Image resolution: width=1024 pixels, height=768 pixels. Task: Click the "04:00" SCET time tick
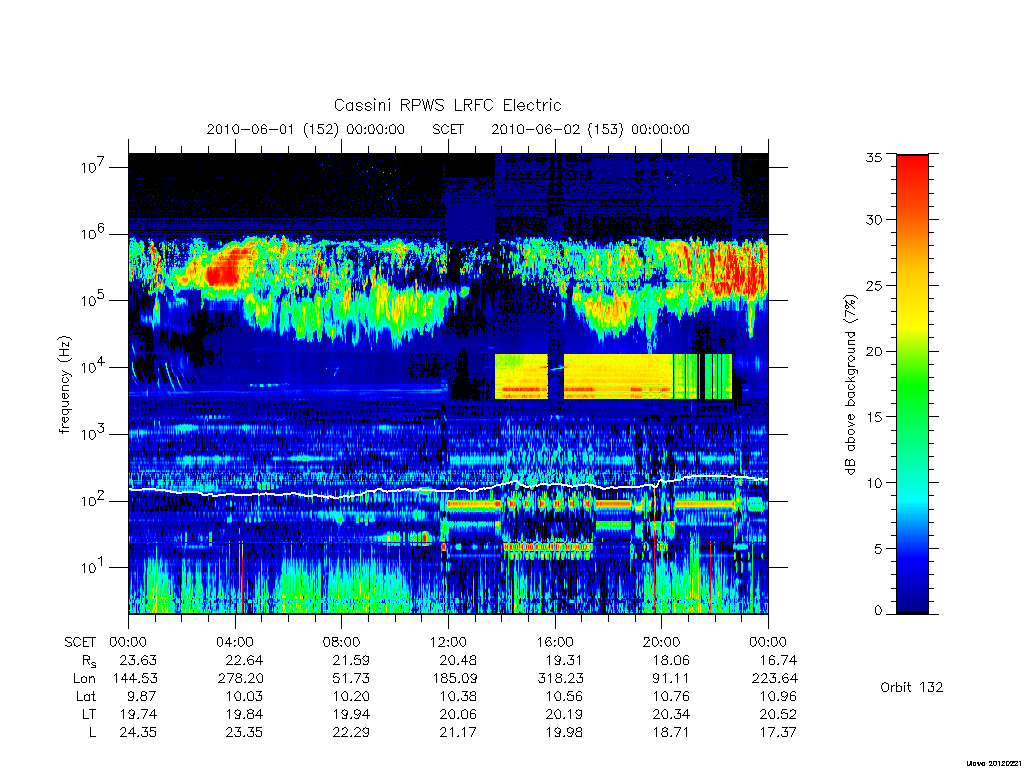coord(235,642)
